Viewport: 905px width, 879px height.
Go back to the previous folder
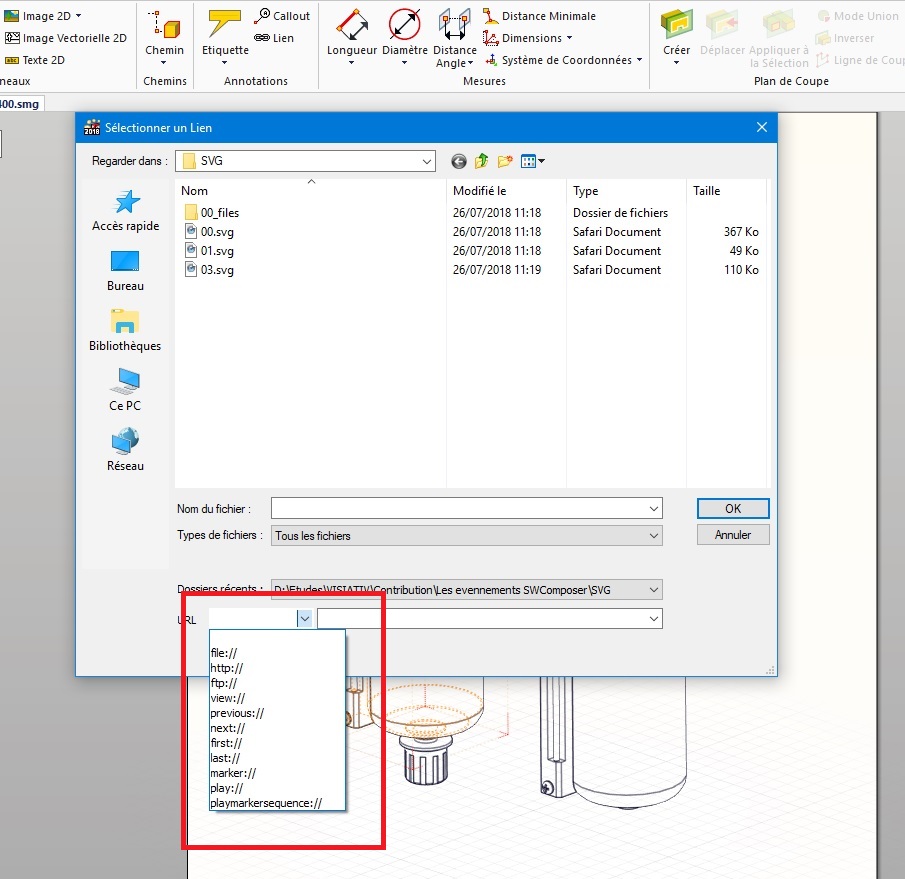click(459, 161)
